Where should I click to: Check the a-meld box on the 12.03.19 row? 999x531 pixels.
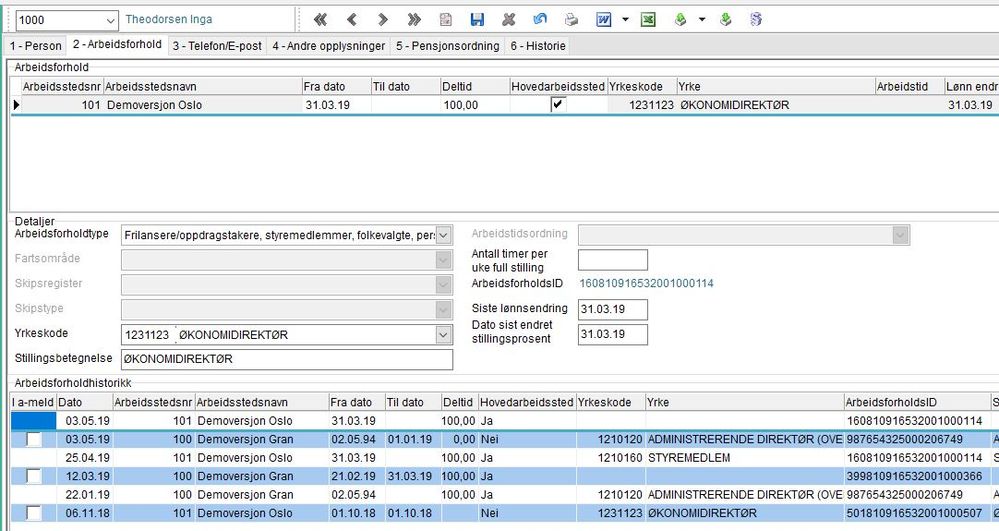(33, 476)
